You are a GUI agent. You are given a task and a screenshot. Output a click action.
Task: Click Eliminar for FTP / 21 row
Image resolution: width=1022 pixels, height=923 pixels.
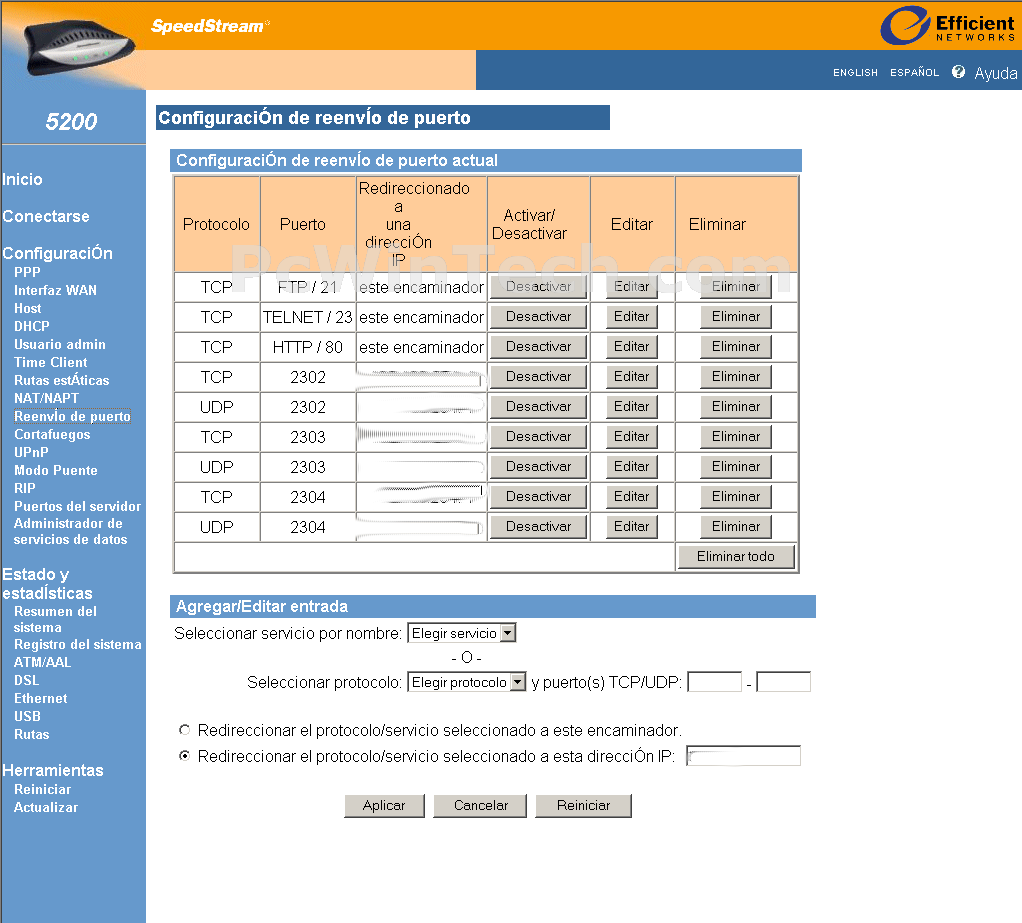point(736,287)
